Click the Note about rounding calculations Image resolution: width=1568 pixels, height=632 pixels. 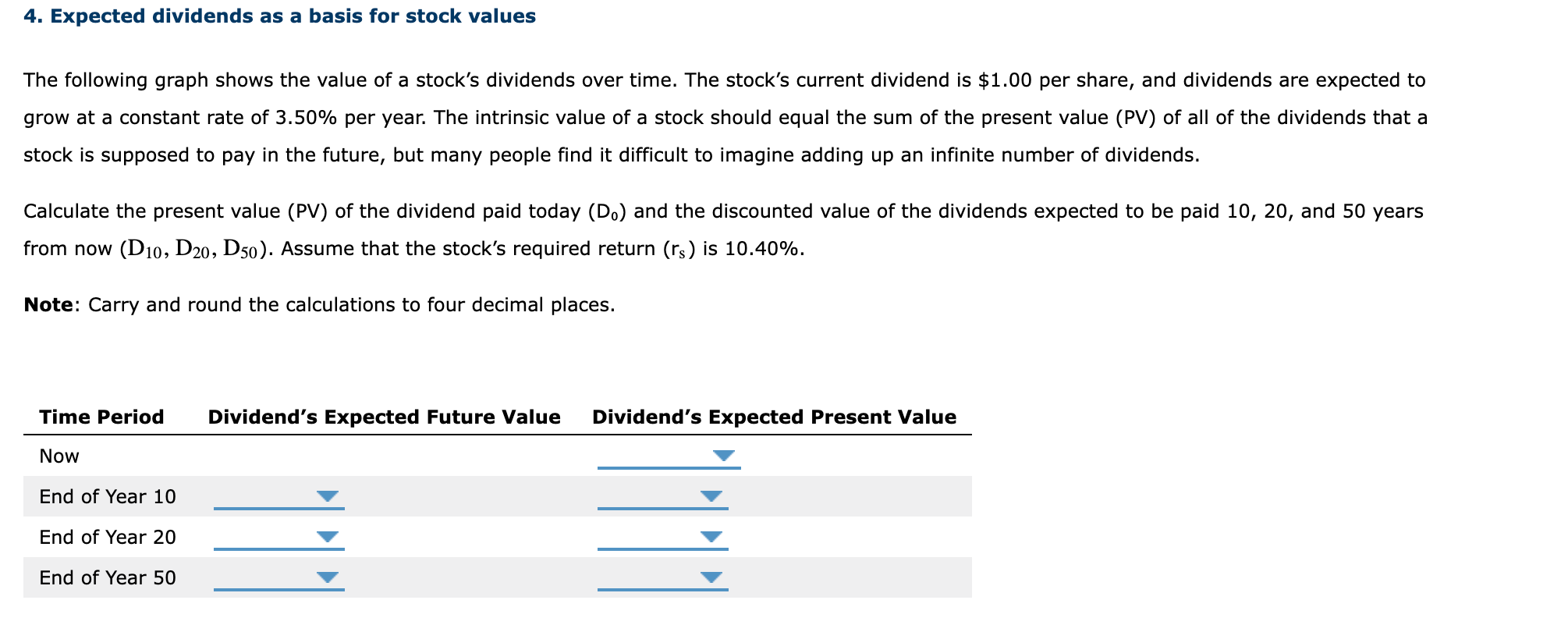point(319,304)
